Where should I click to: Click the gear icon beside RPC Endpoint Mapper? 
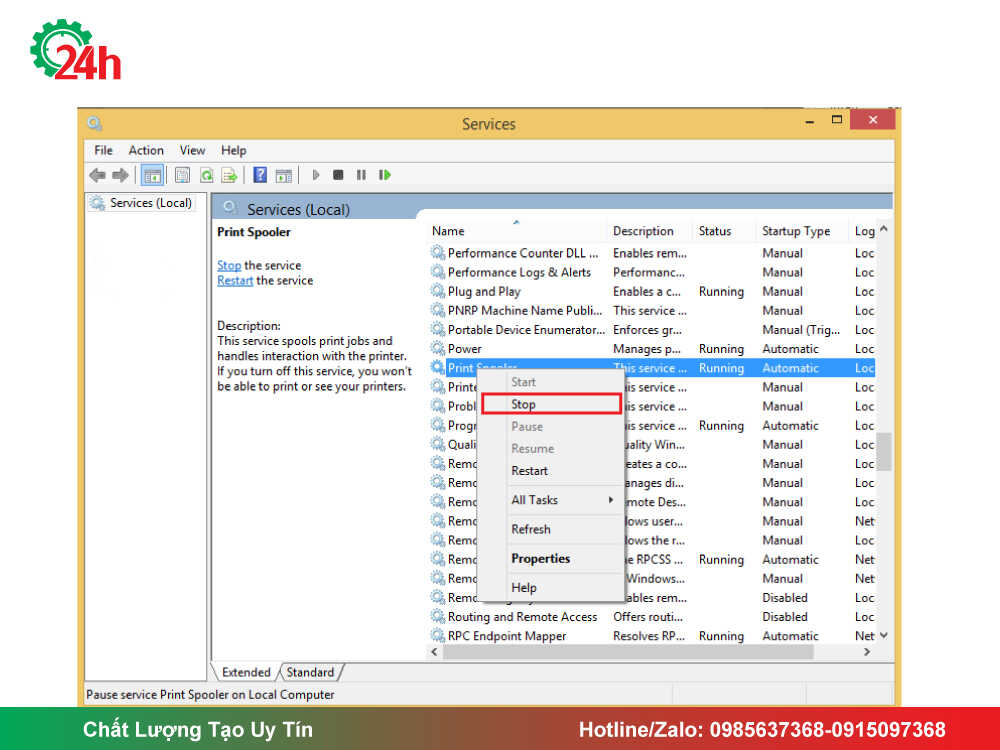click(x=438, y=636)
